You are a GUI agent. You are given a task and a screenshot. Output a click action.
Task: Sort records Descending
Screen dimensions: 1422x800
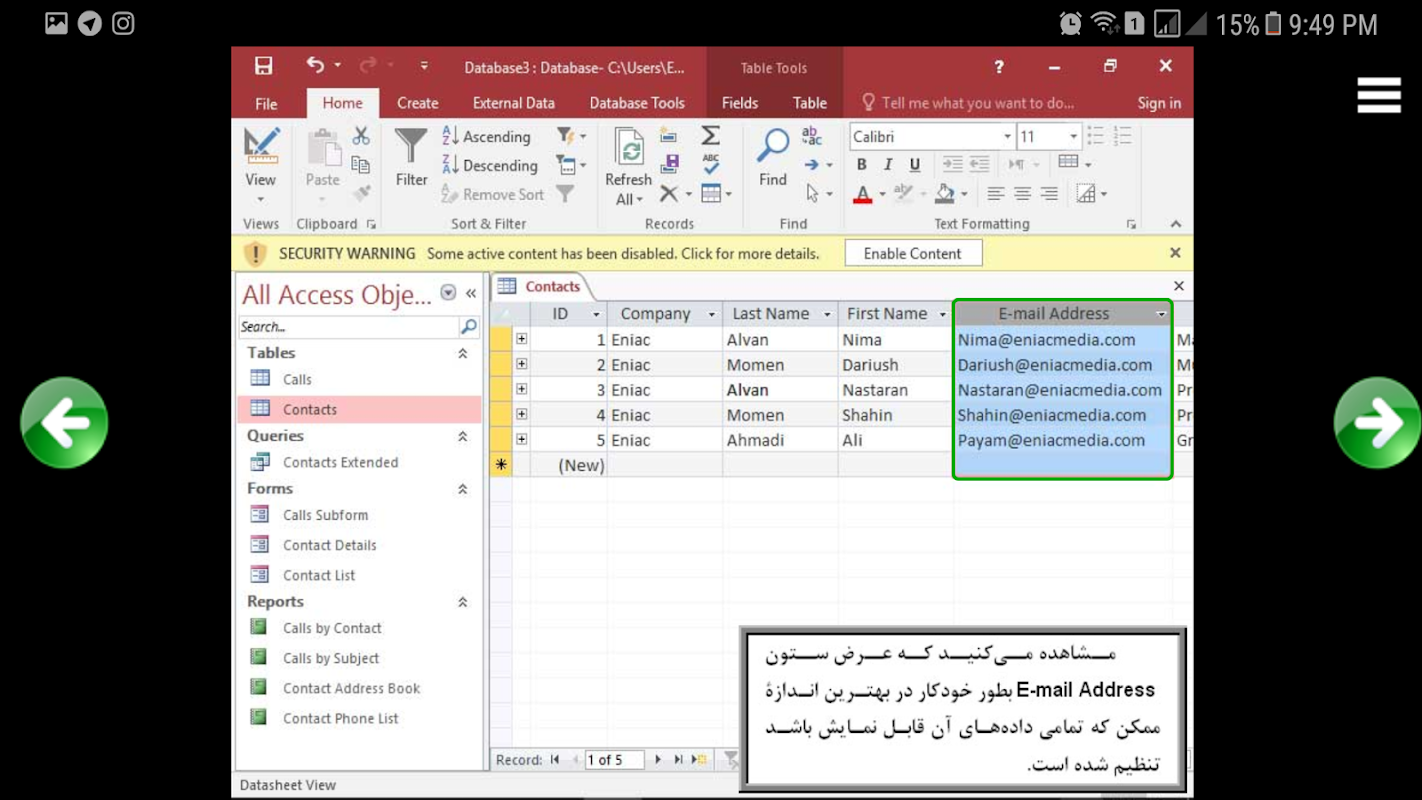[491, 166]
